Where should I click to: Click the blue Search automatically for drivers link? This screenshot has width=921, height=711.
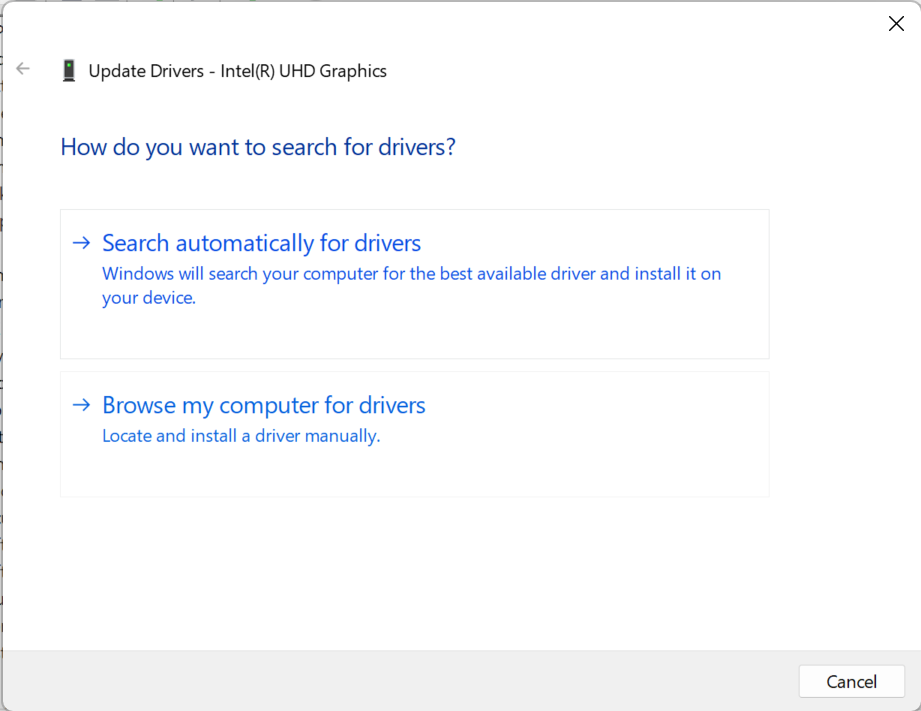coord(260,243)
